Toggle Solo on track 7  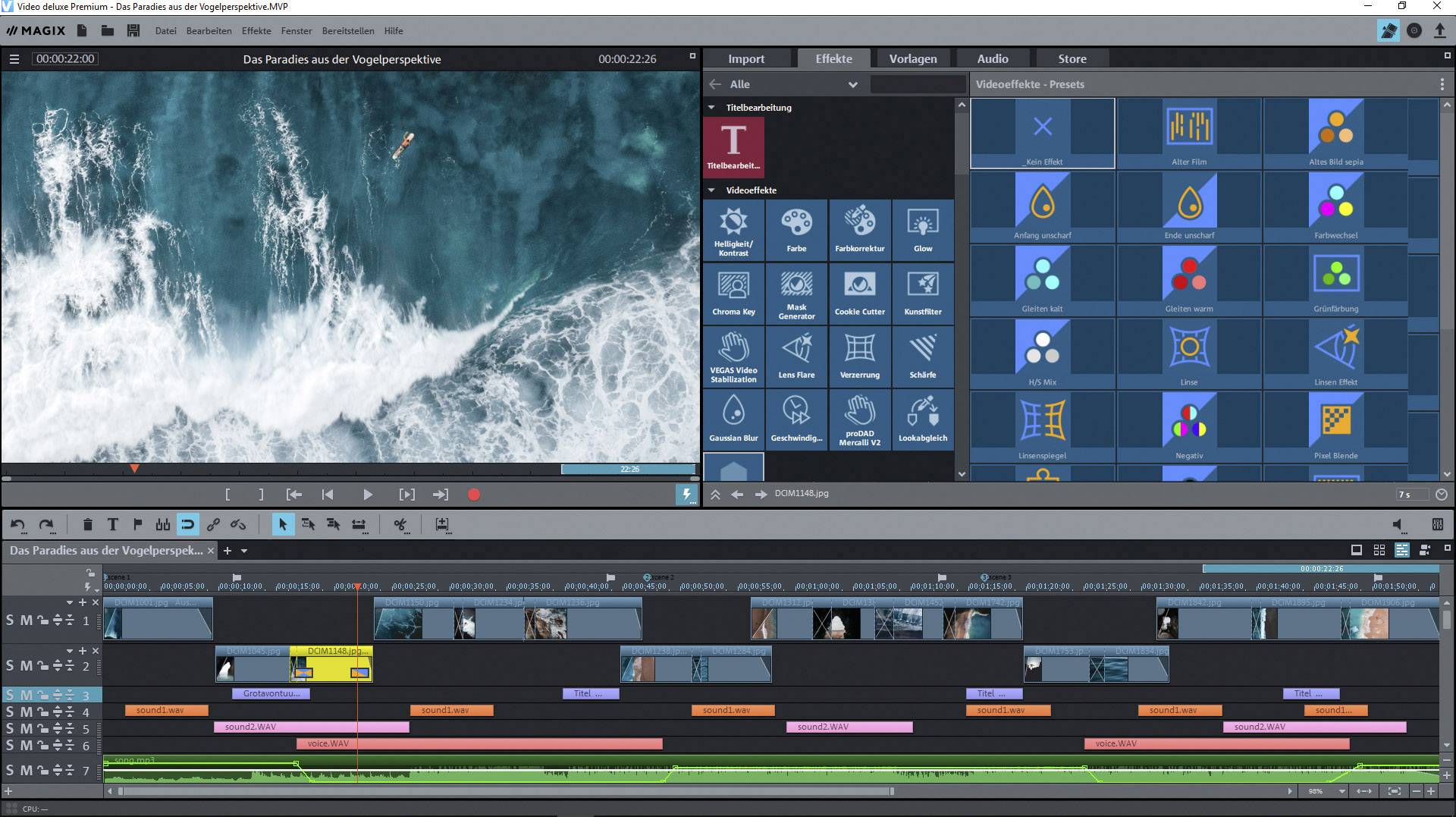click(x=10, y=771)
